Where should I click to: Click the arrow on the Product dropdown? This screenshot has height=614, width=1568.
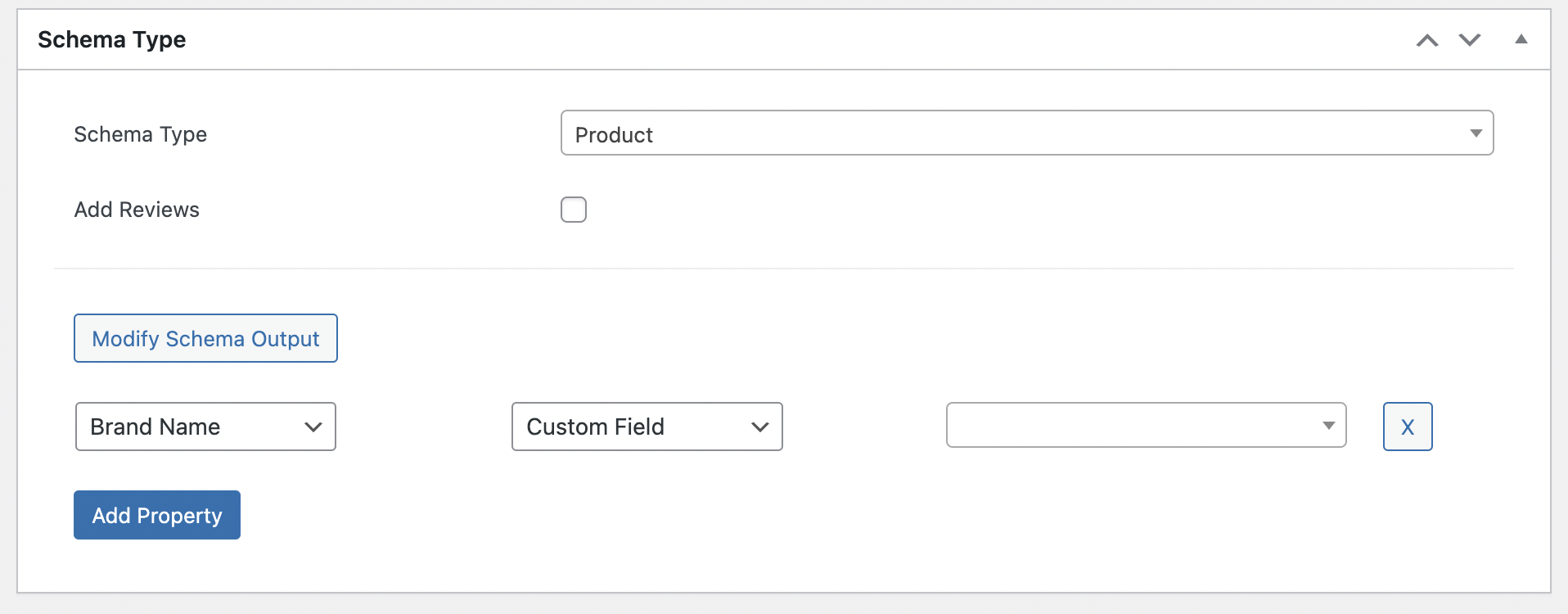(1476, 133)
